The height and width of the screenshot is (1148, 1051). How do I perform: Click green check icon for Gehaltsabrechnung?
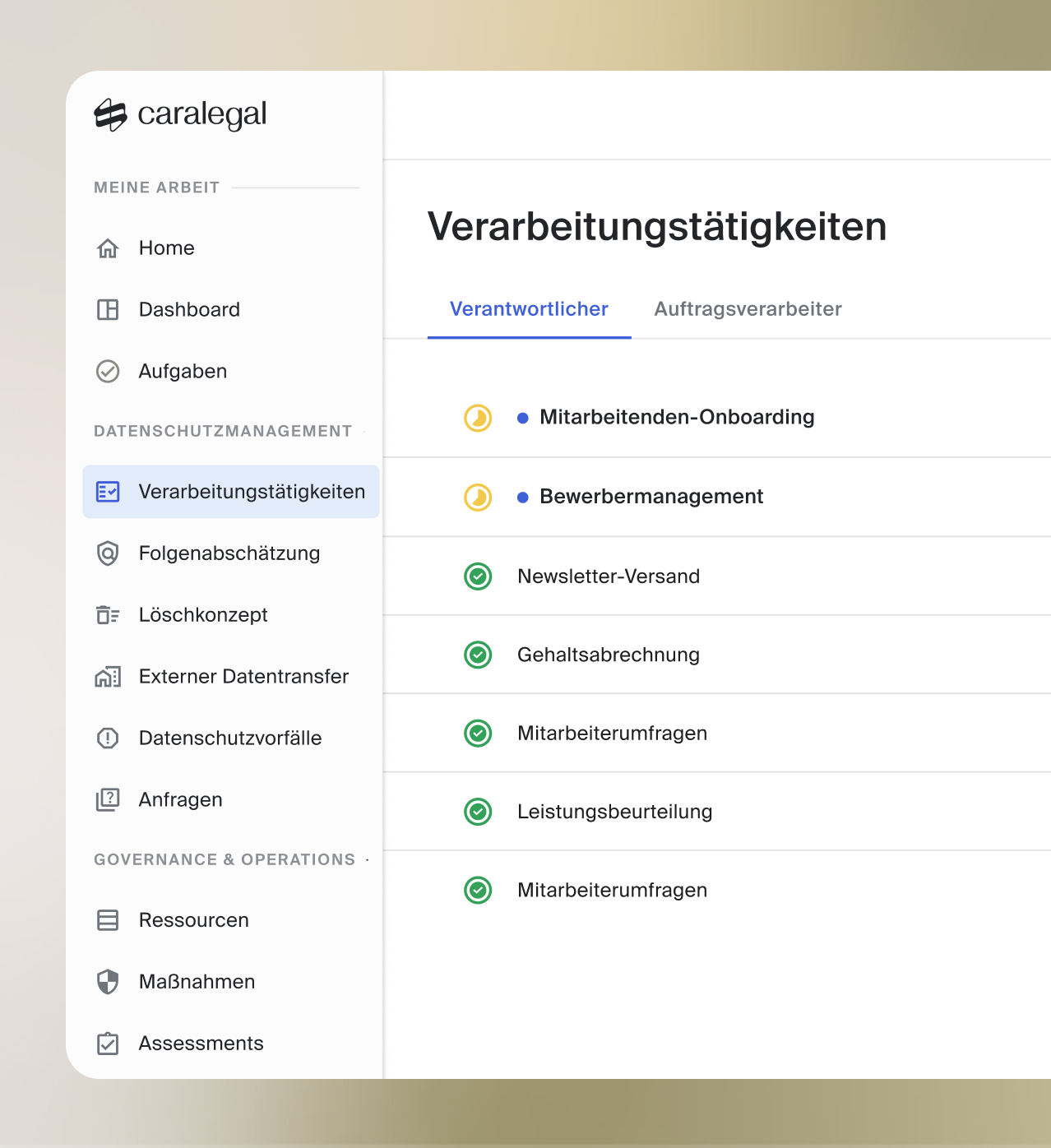(478, 655)
